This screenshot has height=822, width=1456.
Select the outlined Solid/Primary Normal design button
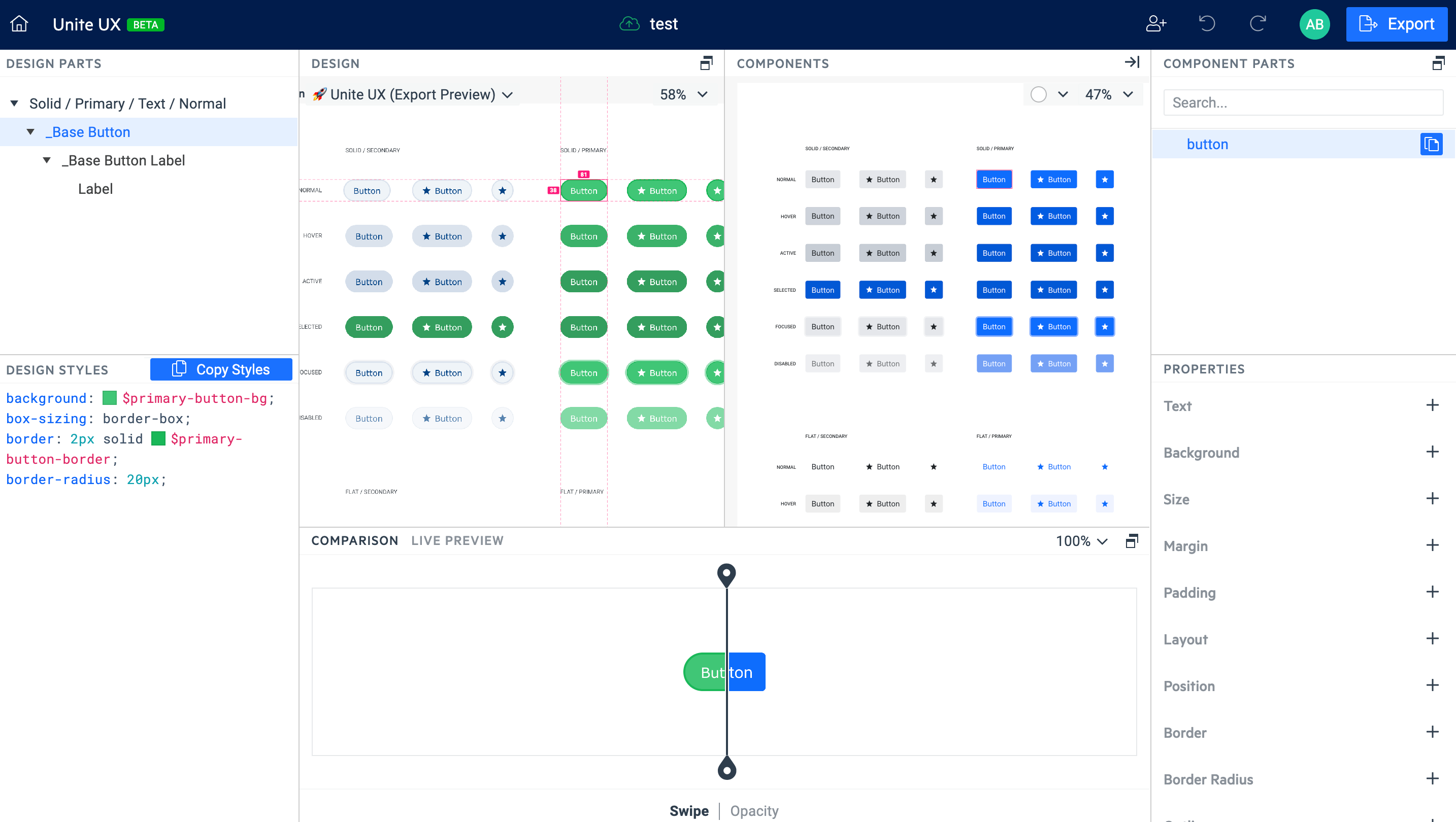click(584, 190)
